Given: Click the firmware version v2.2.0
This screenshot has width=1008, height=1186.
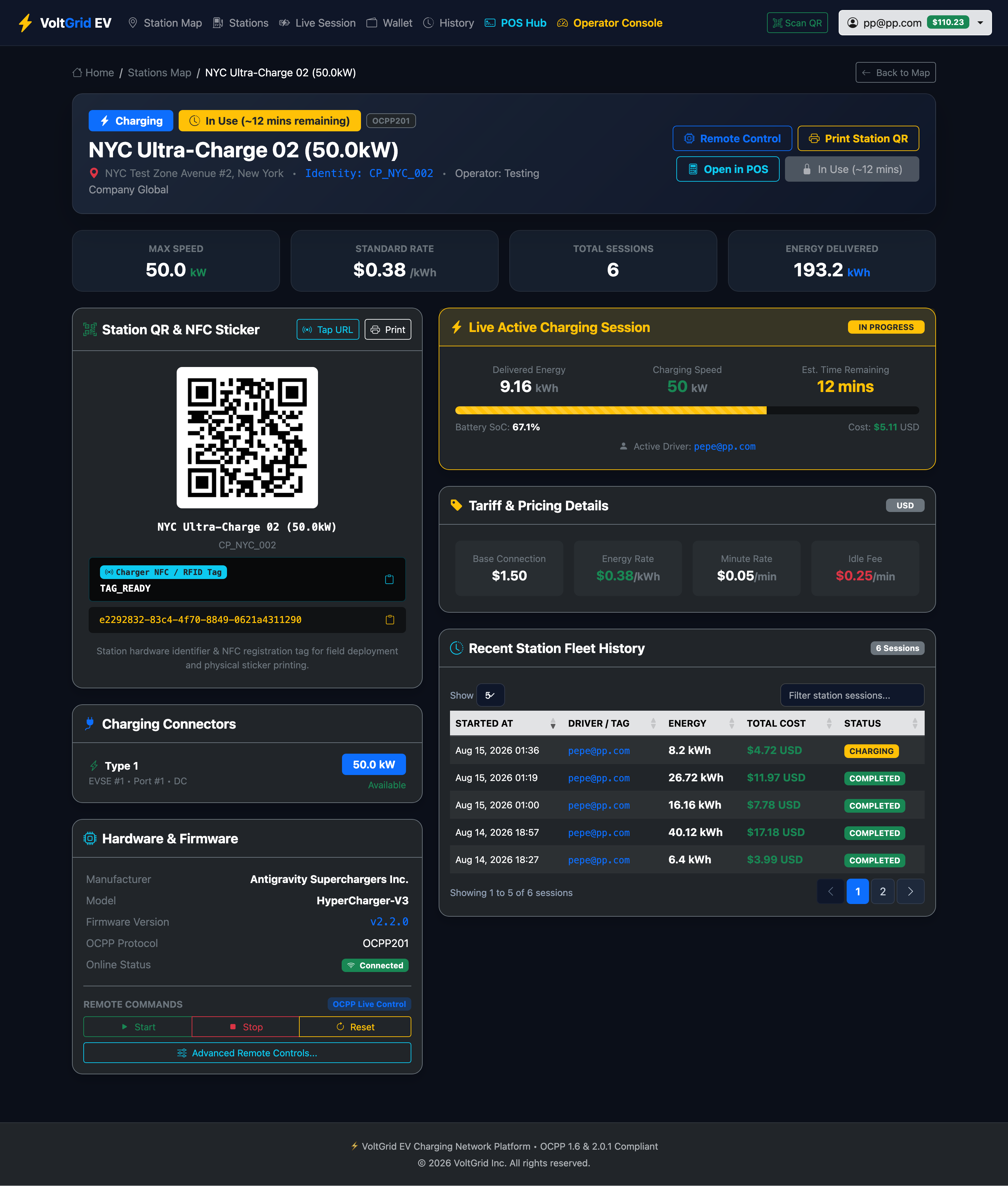Looking at the screenshot, I should 389,921.
